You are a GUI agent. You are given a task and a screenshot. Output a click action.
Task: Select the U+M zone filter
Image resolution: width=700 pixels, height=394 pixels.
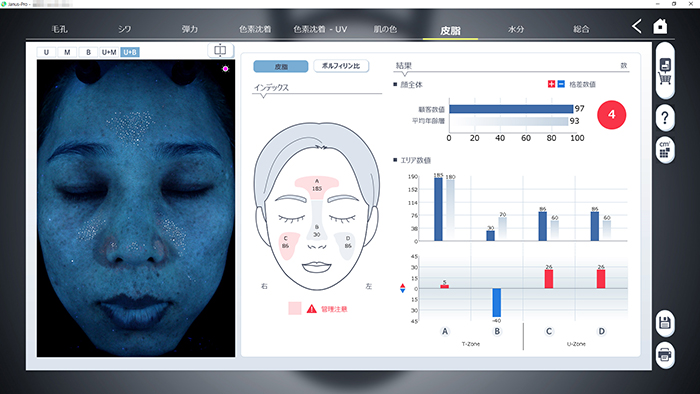[109, 52]
